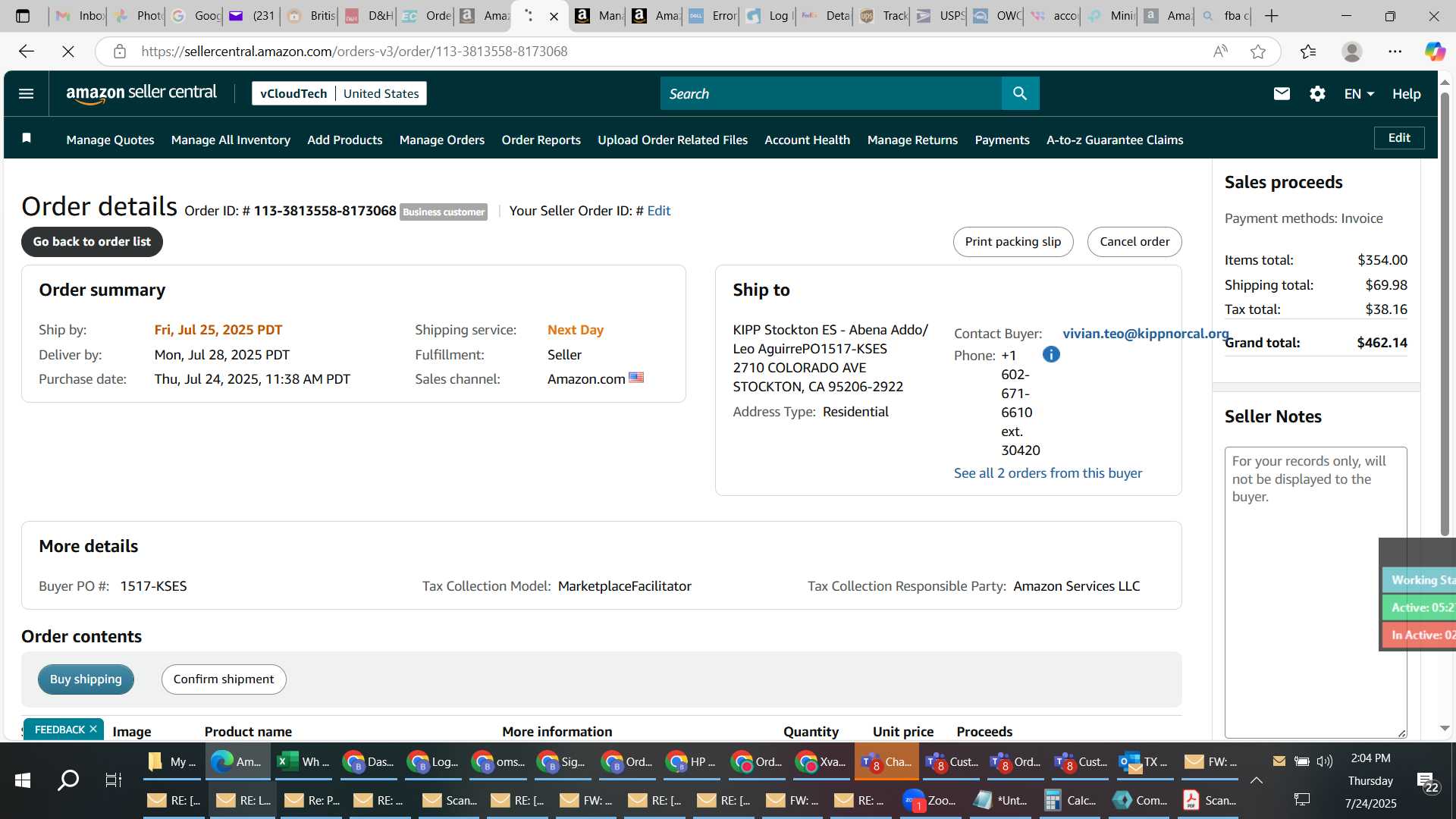The width and height of the screenshot is (1456, 819).
Task: Click the Cancel order button
Action: click(x=1134, y=241)
